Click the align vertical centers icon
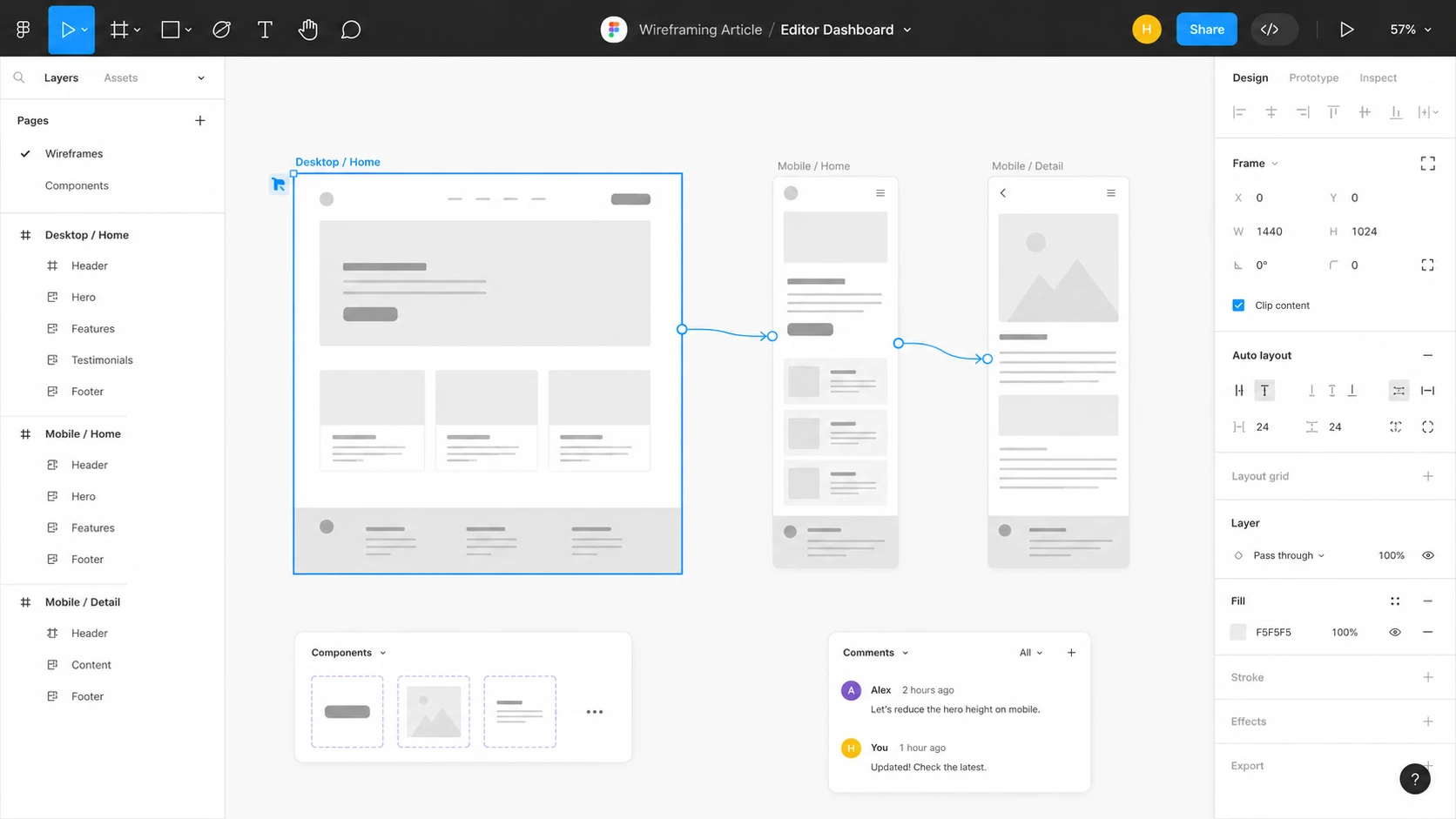Viewport: 1456px width, 819px height. point(1365,112)
